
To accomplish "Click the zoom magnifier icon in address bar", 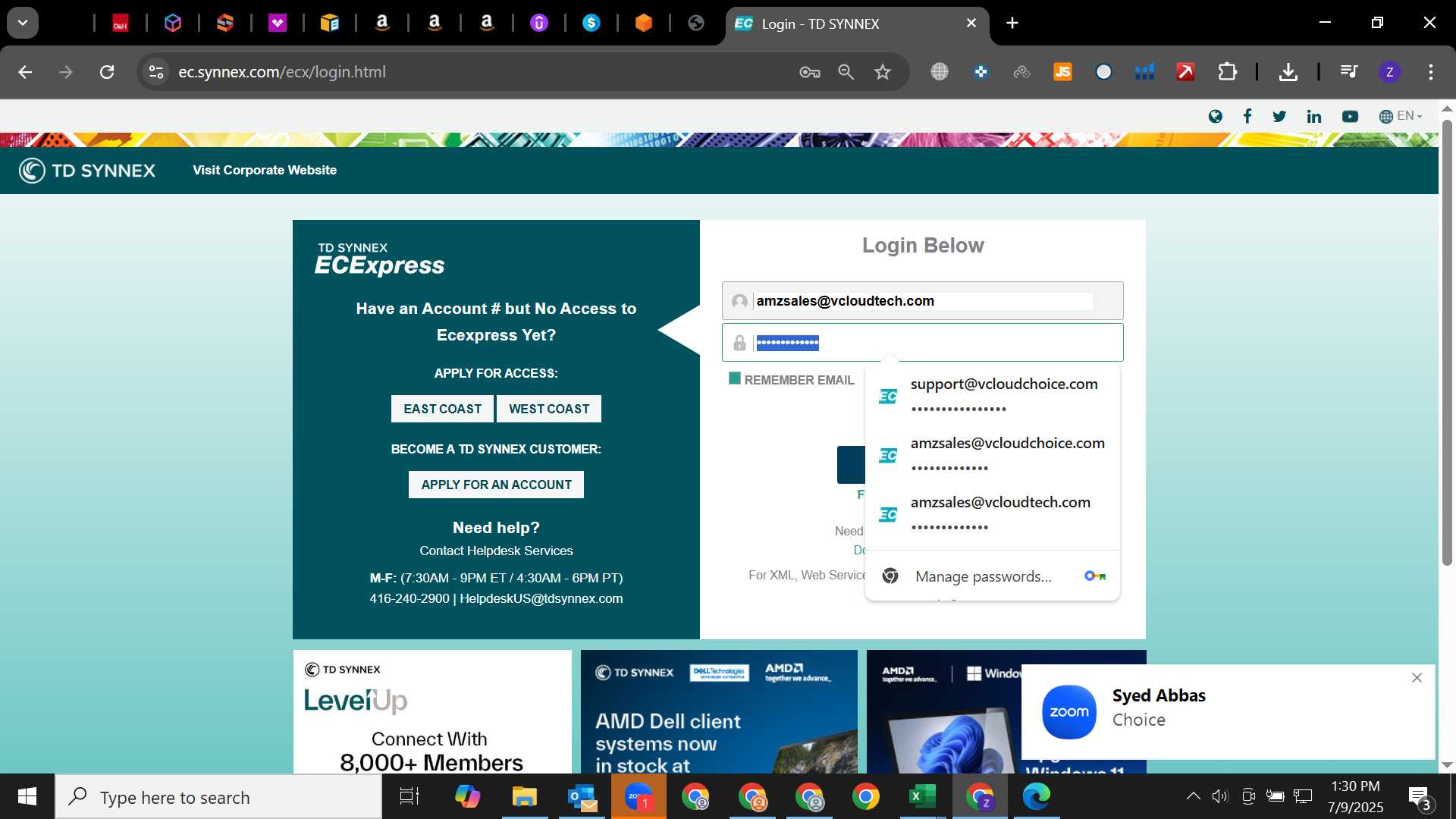I will (846, 72).
